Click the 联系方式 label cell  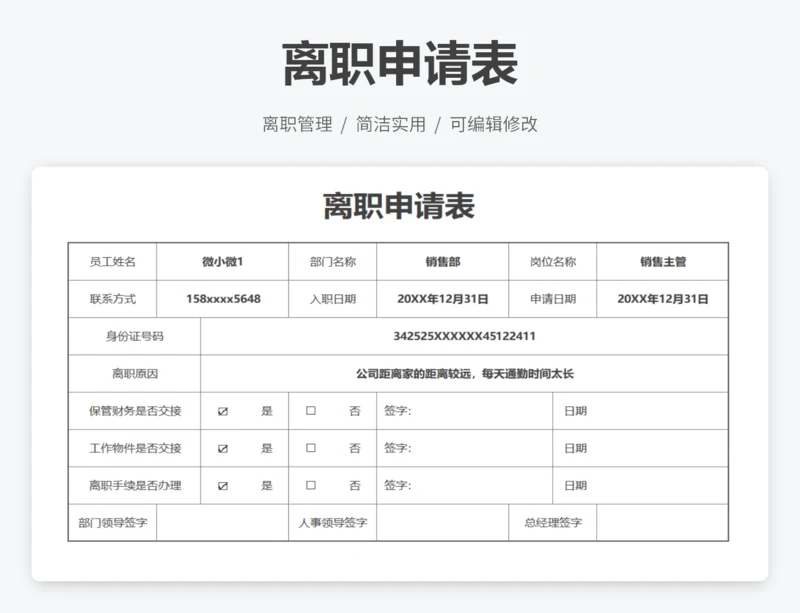(x=112, y=299)
